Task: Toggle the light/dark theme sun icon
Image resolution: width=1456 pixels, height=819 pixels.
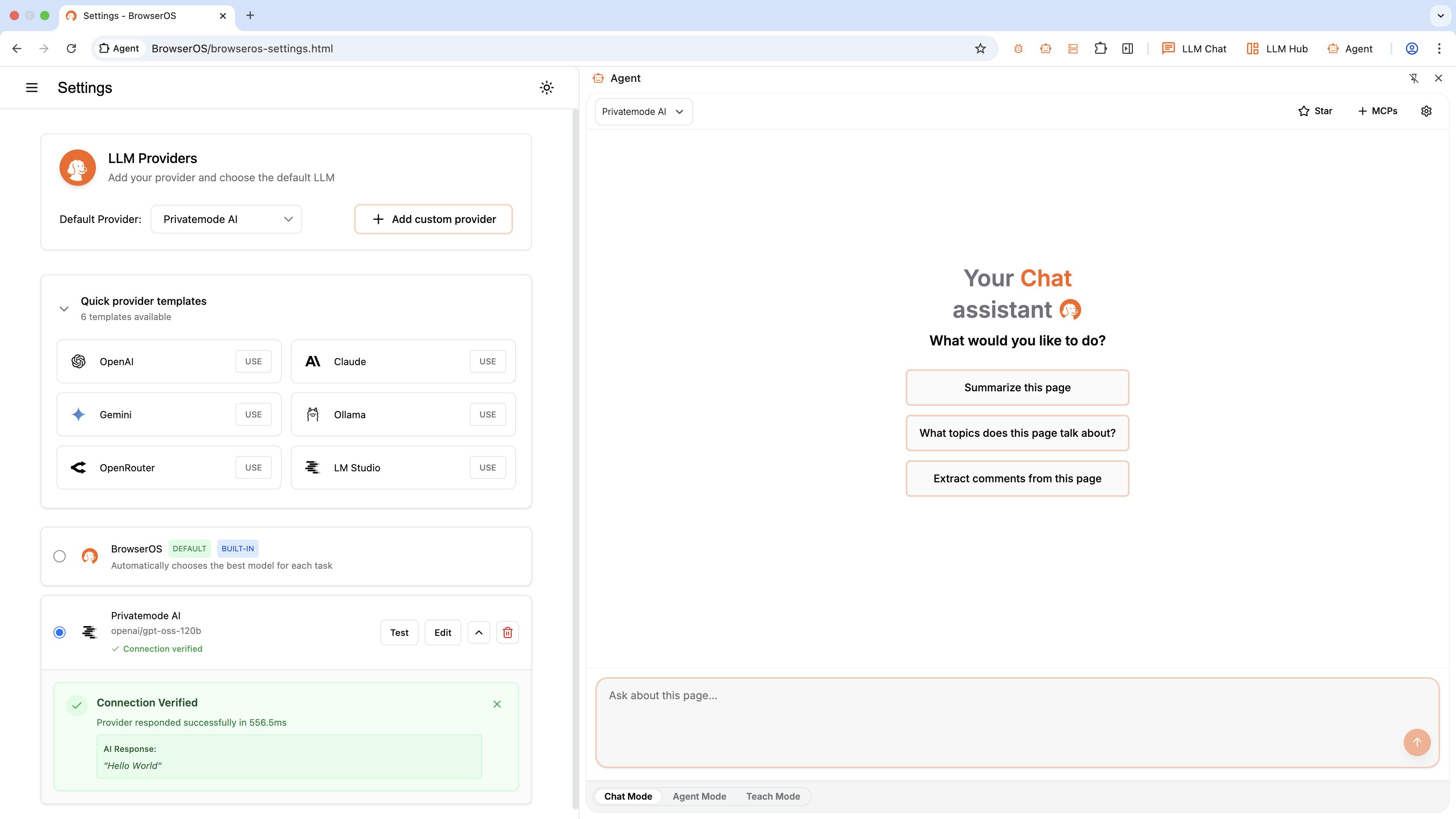Action: [x=546, y=88]
